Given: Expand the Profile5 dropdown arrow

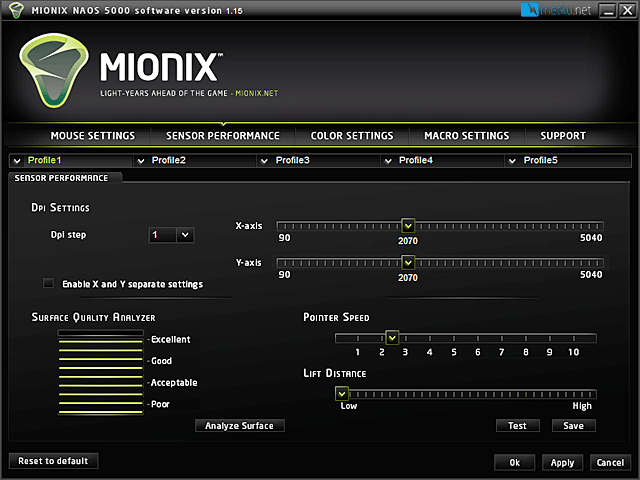Looking at the screenshot, I should [512, 161].
